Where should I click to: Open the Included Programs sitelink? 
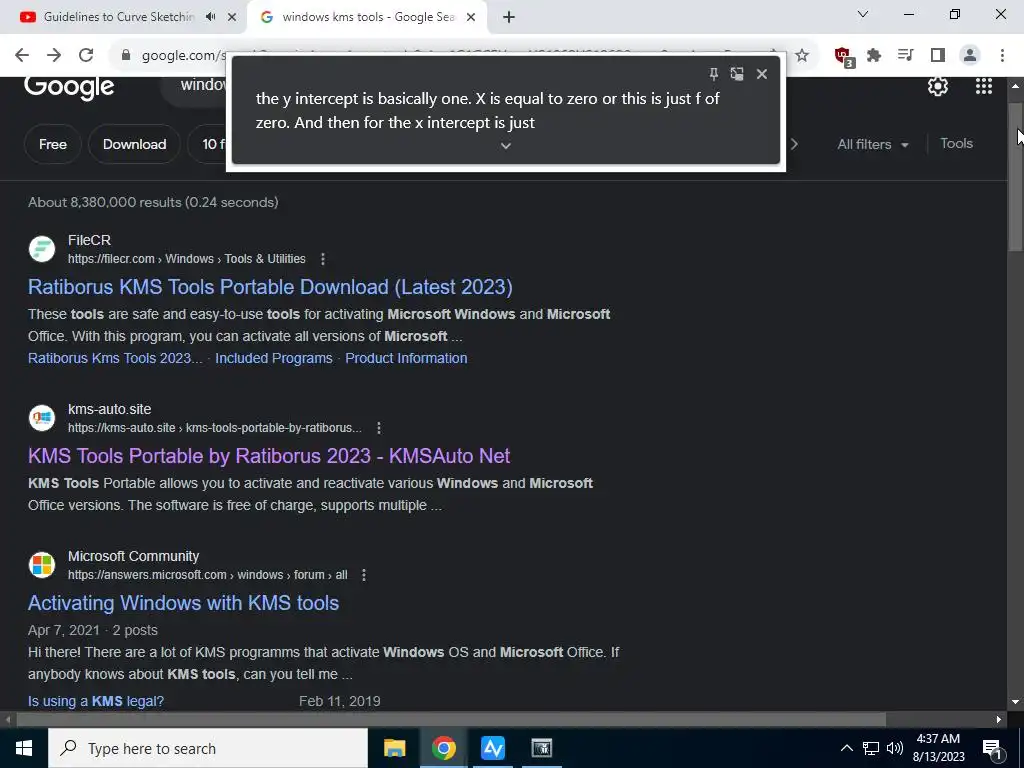(274, 359)
